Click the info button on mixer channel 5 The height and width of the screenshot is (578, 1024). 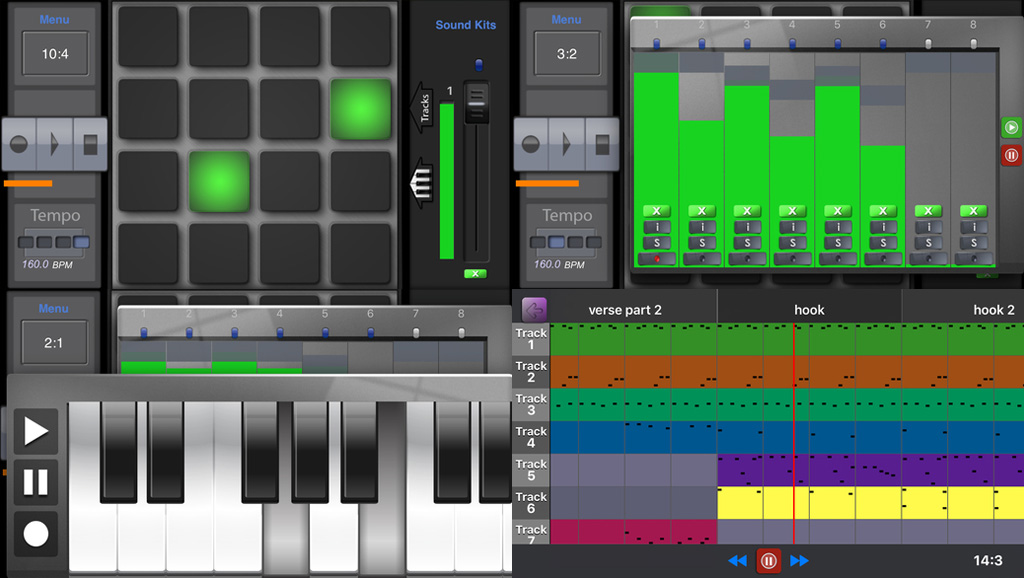click(x=838, y=227)
